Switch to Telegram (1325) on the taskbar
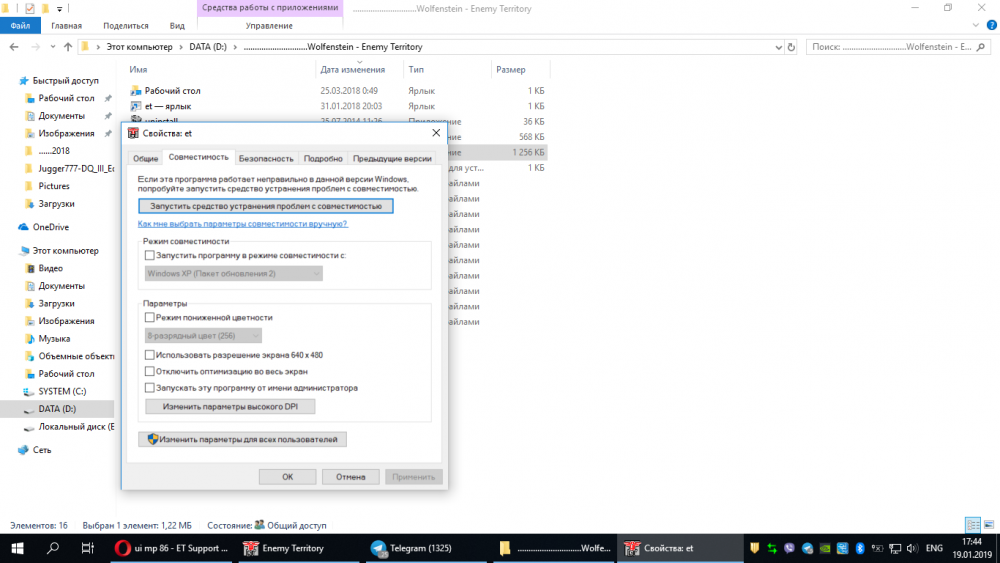The image size is (1000, 563). [428, 548]
